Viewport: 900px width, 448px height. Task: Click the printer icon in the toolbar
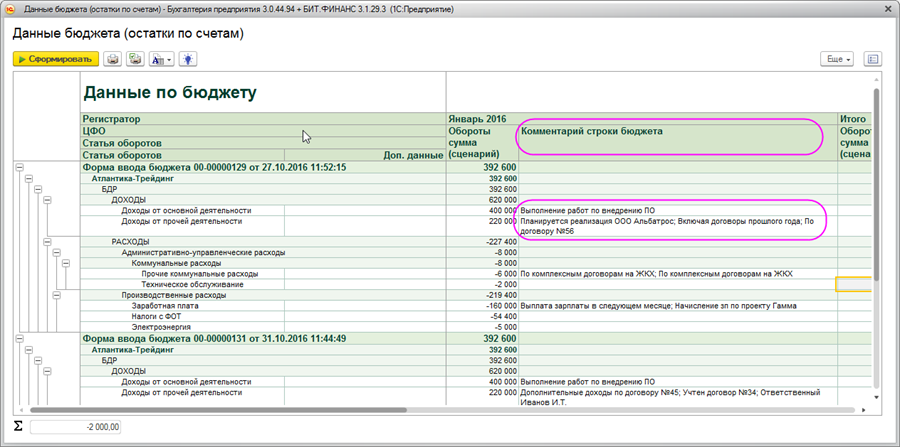coord(113,59)
